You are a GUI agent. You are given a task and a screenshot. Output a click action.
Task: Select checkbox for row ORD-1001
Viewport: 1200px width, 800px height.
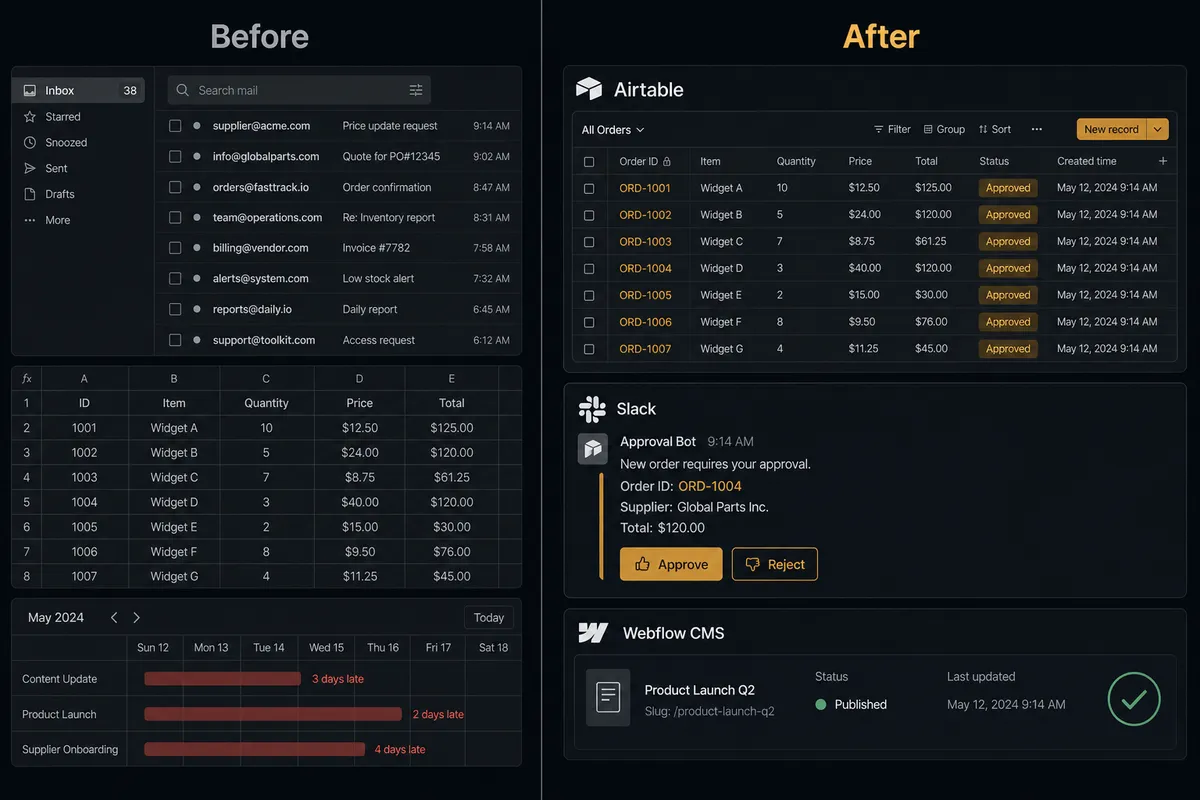589,188
